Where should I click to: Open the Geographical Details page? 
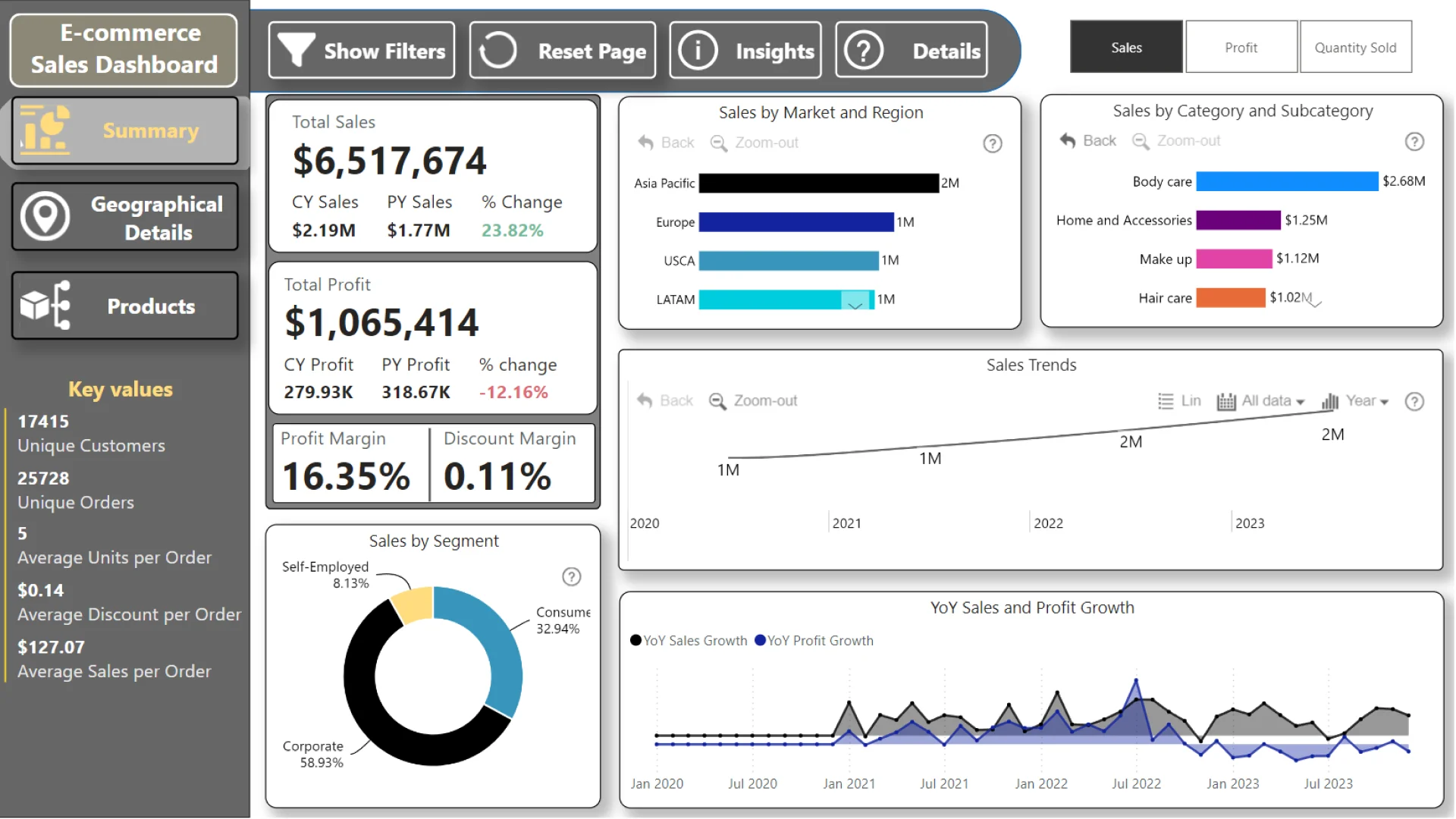125,217
